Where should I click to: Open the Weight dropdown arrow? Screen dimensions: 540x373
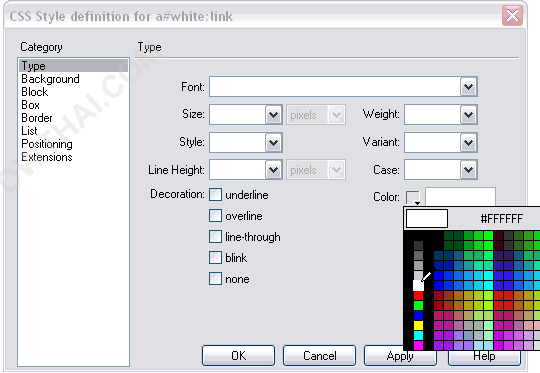click(468, 115)
